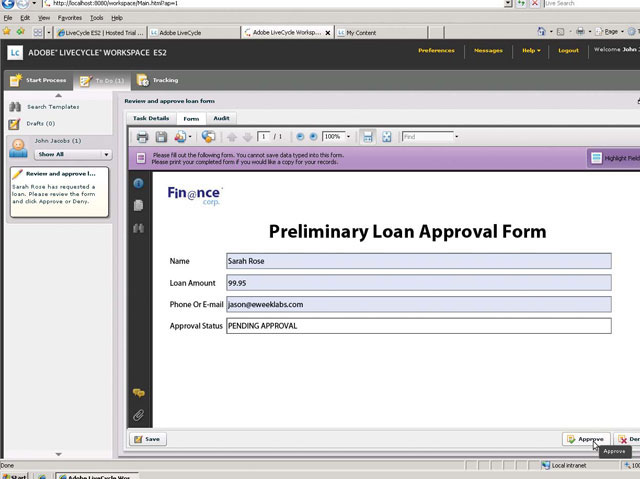Open the Review and approve loan task card

(x=60, y=192)
